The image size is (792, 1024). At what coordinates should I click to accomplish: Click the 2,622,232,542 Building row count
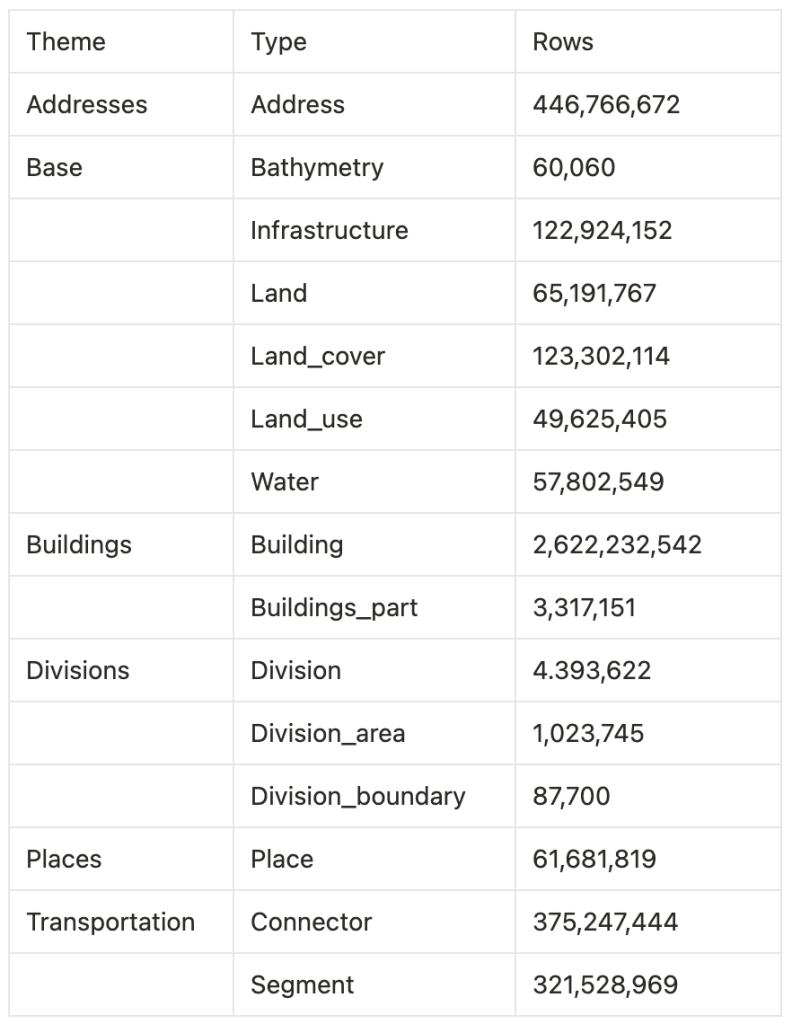point(617,545)
